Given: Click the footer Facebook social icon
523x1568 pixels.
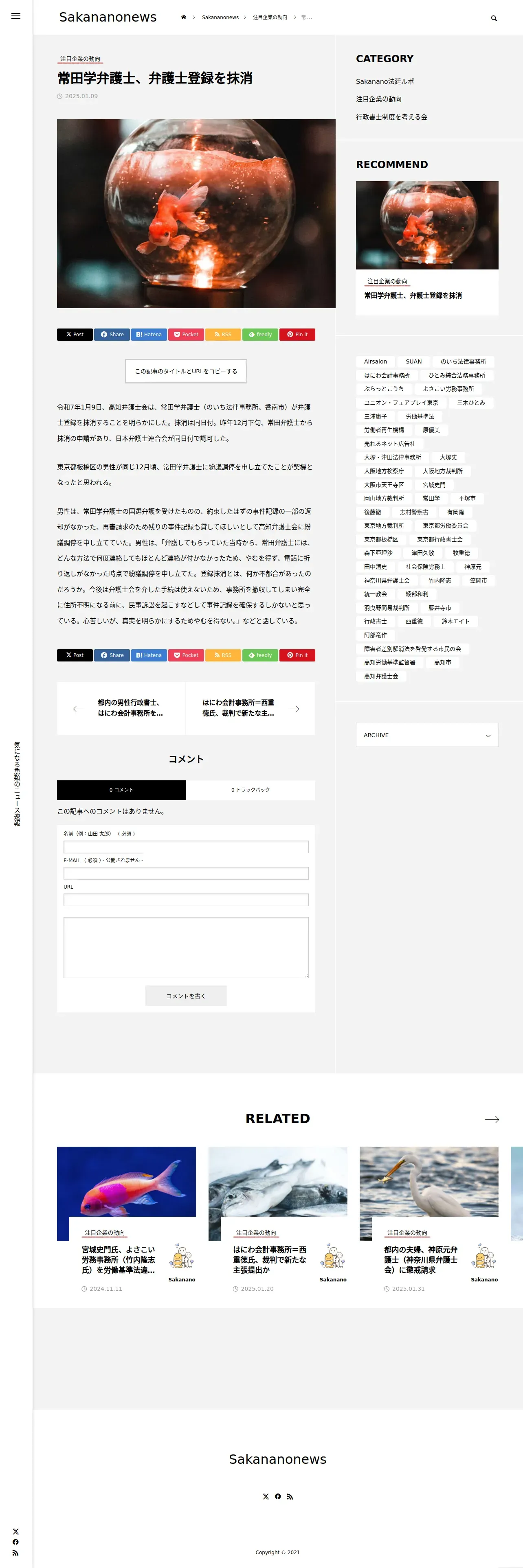Looking at the screenshot, I should pyautogui.click(x=278, y=1496).
